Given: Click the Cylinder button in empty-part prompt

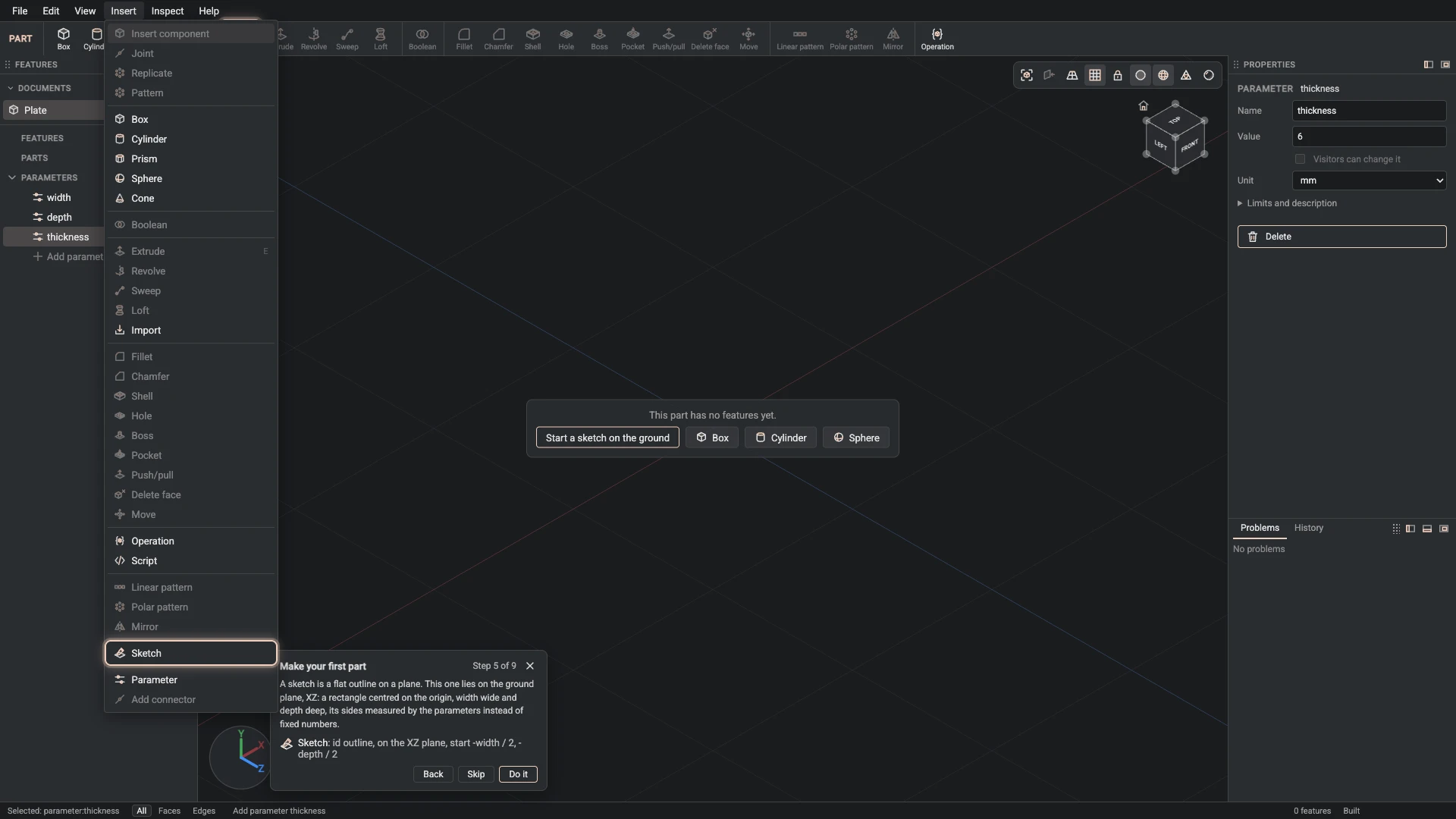Looking at the screenshot, I should pos(780,438).
